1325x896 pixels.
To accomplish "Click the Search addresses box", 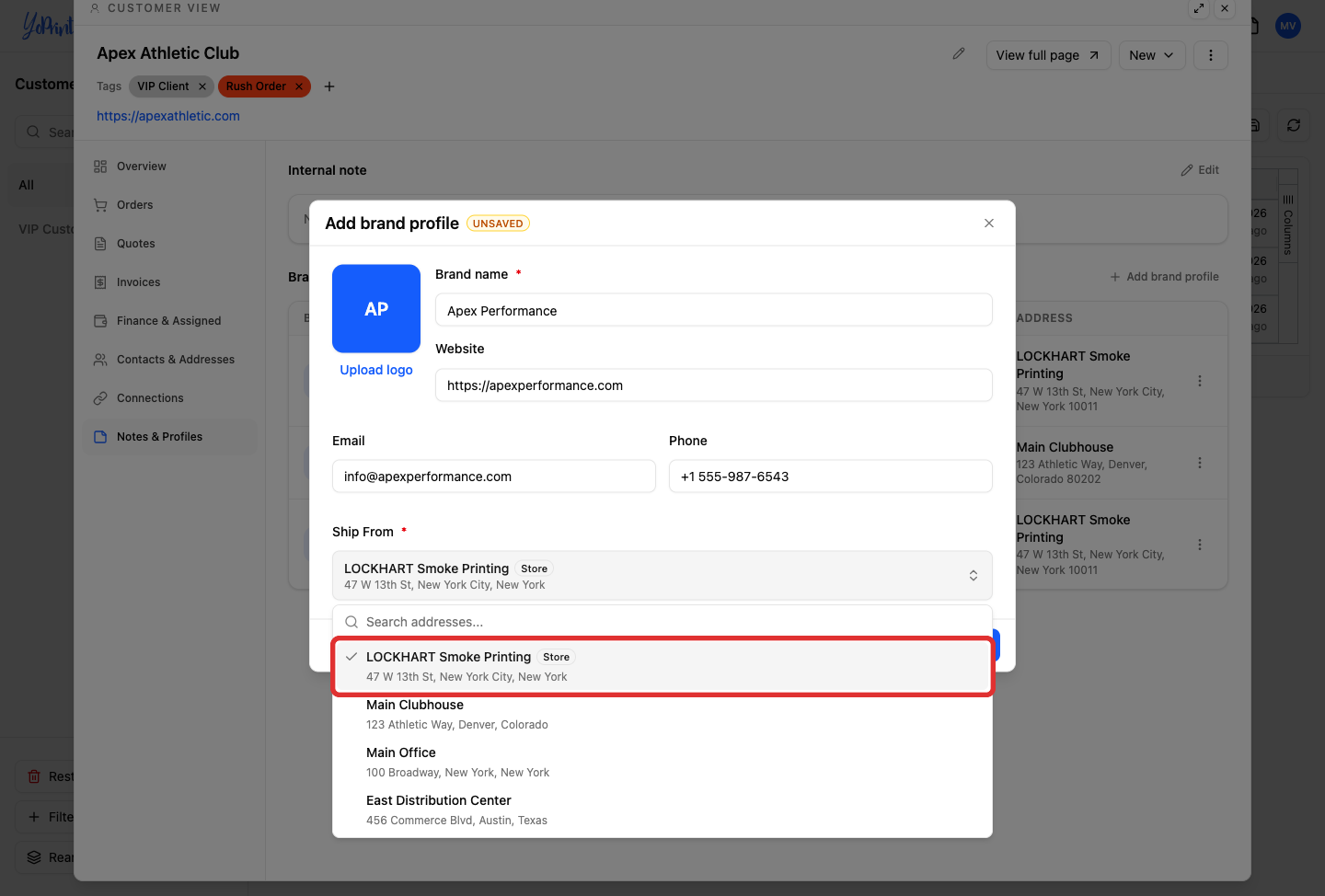I will tap(662, 622).
